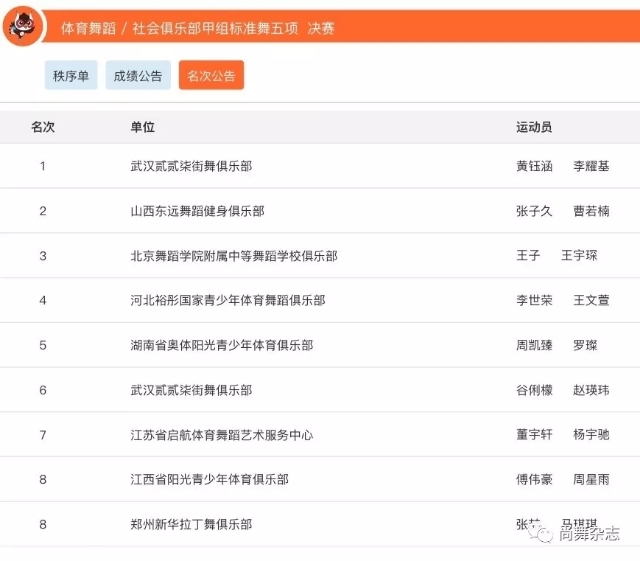The image size is (640, 561).
Task: Click athlete name 王文萱
Action: (591, 301)
